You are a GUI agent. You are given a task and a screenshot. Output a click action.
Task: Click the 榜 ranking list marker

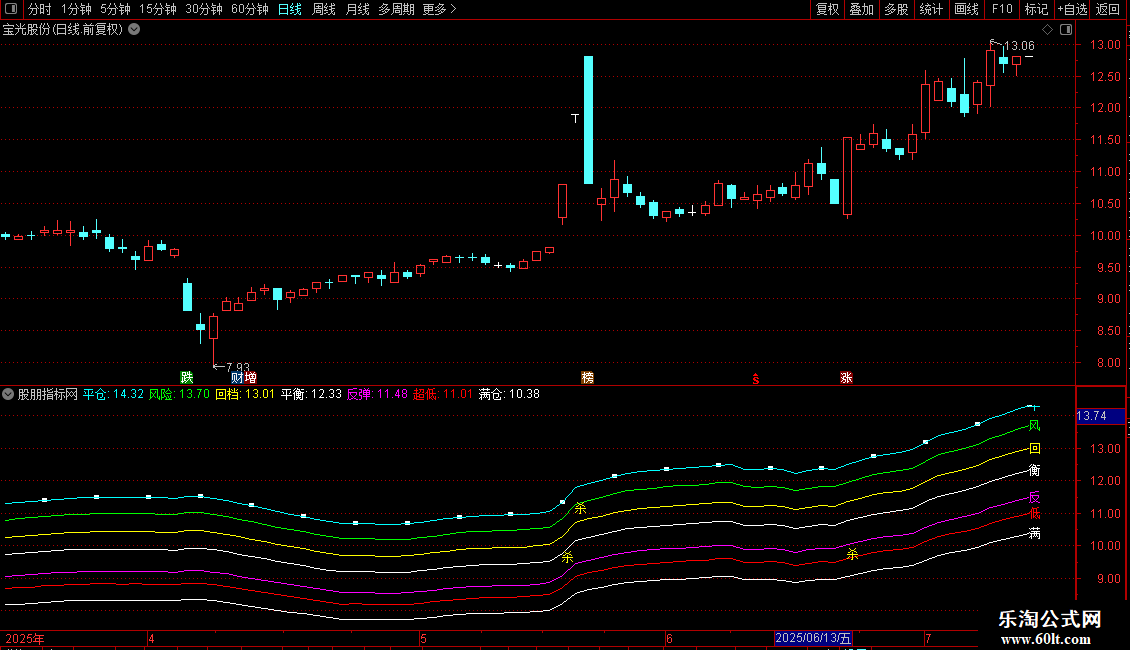pyautogui.click(x=587, y=378)
